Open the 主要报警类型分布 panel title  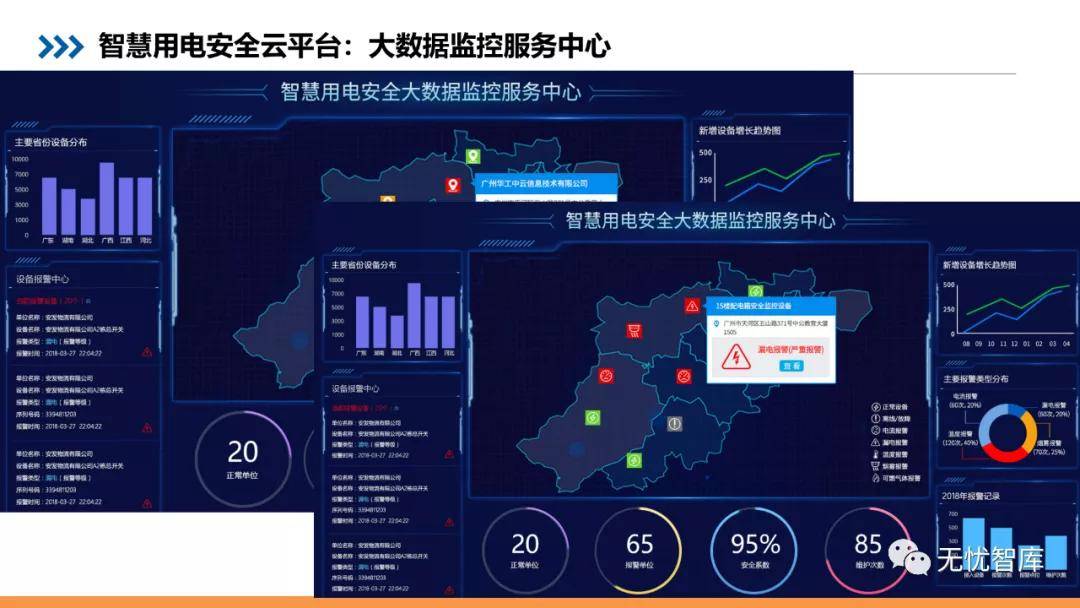(975, 379)
